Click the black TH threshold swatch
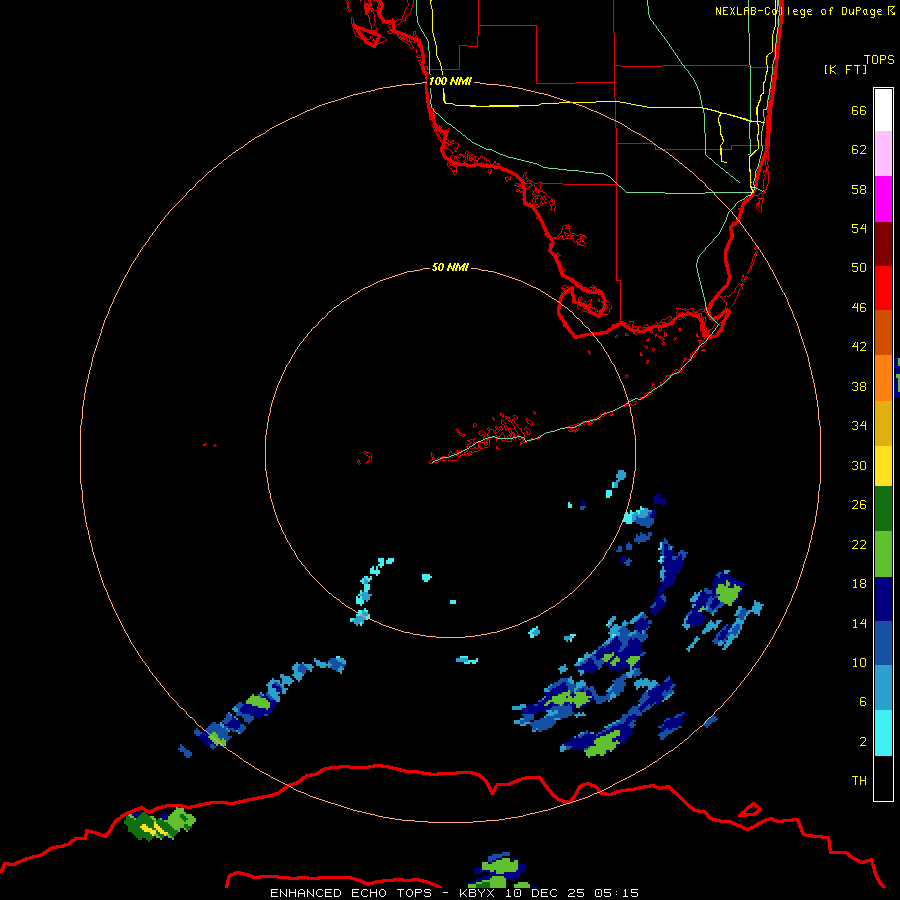The height and width of the screenshot is (900, 900). point(883,778)
